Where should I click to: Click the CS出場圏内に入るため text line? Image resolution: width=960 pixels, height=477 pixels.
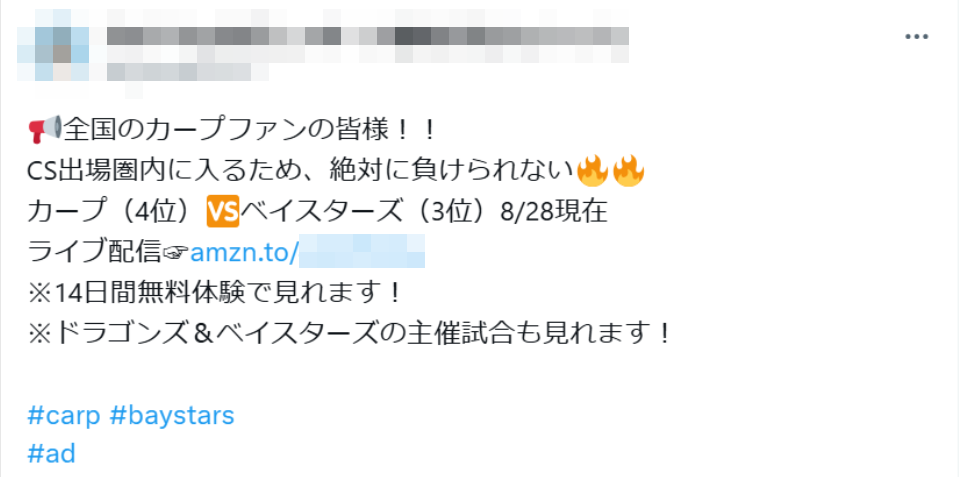pyautogui.click(x=301, y=171)
